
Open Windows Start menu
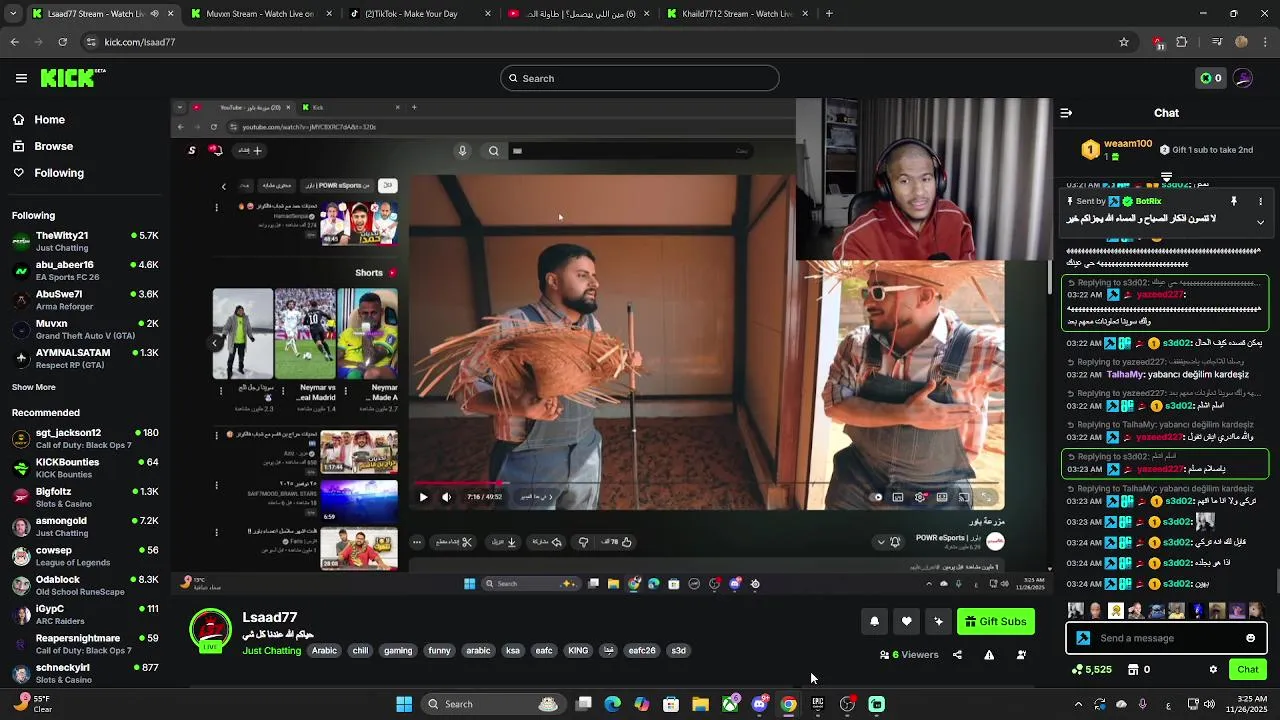(404, 704)
